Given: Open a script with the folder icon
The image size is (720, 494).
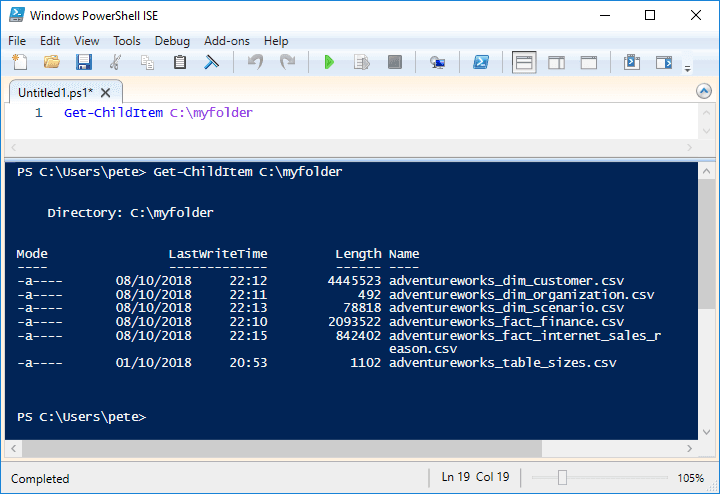Looking at the screenshot, I should click(x=51, y=62).
